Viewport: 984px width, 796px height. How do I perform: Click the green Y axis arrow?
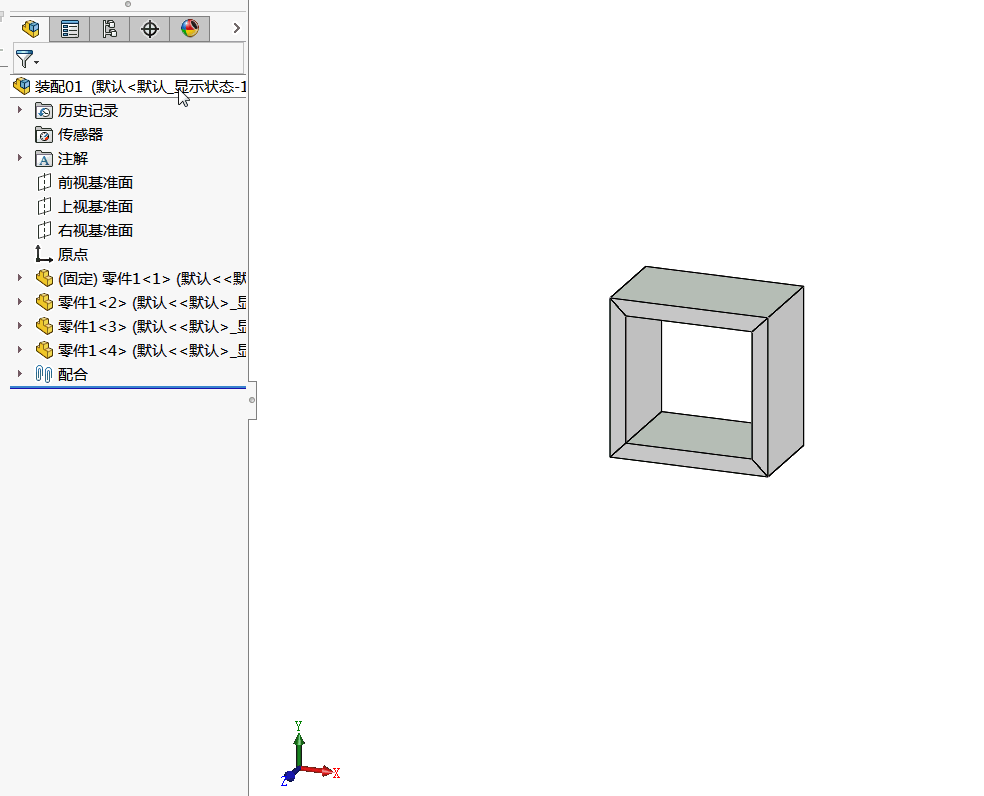coord(299,738)
